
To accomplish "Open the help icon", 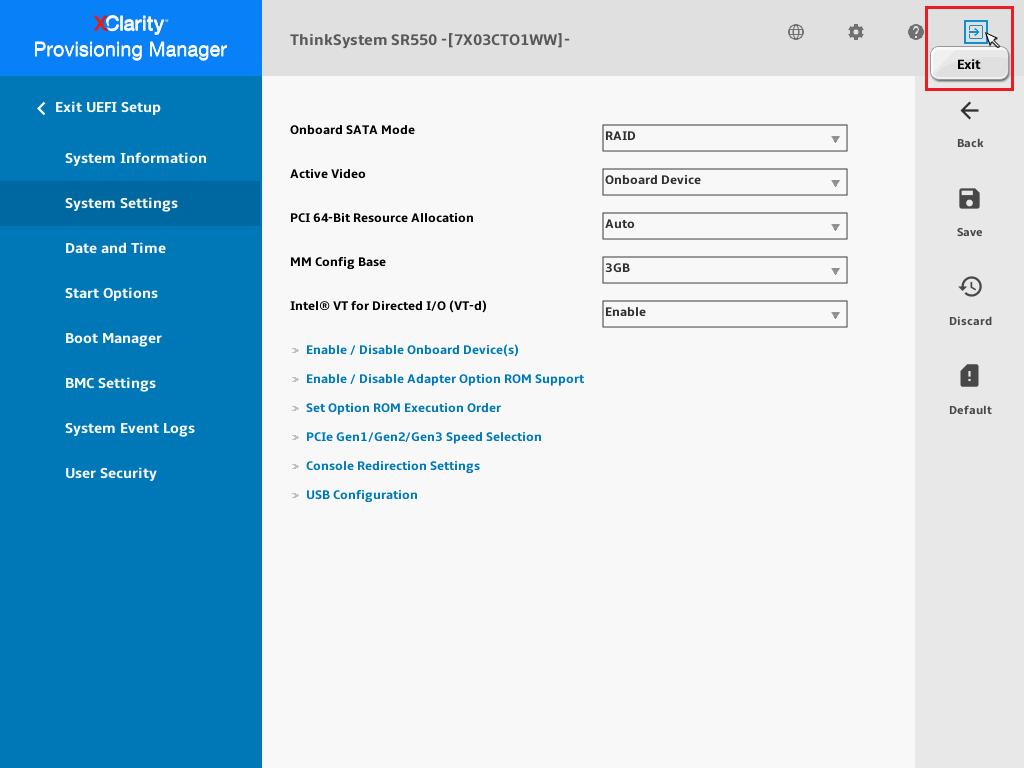I will tap(916, 32).
